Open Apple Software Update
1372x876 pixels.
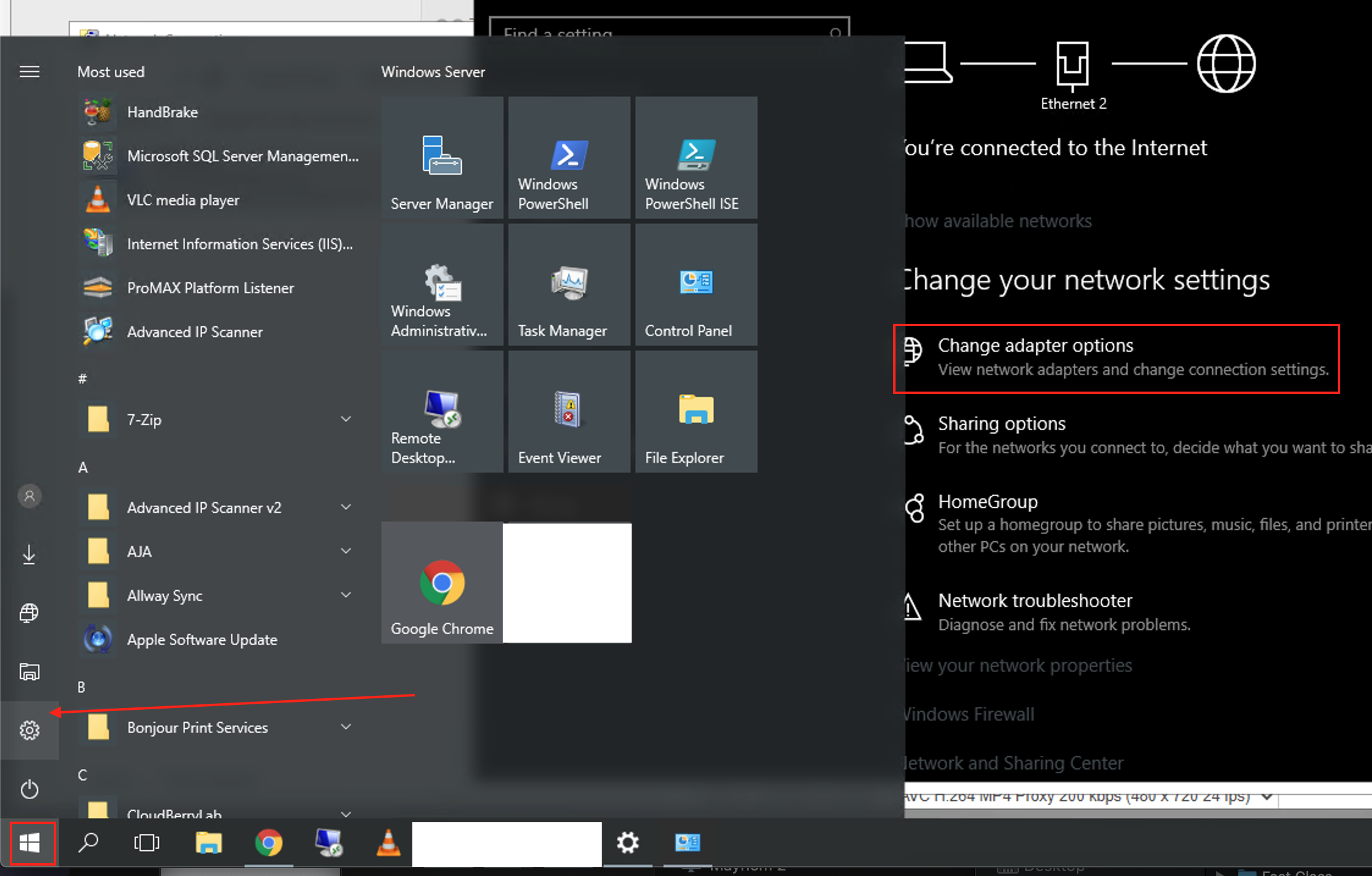[220, 640]
